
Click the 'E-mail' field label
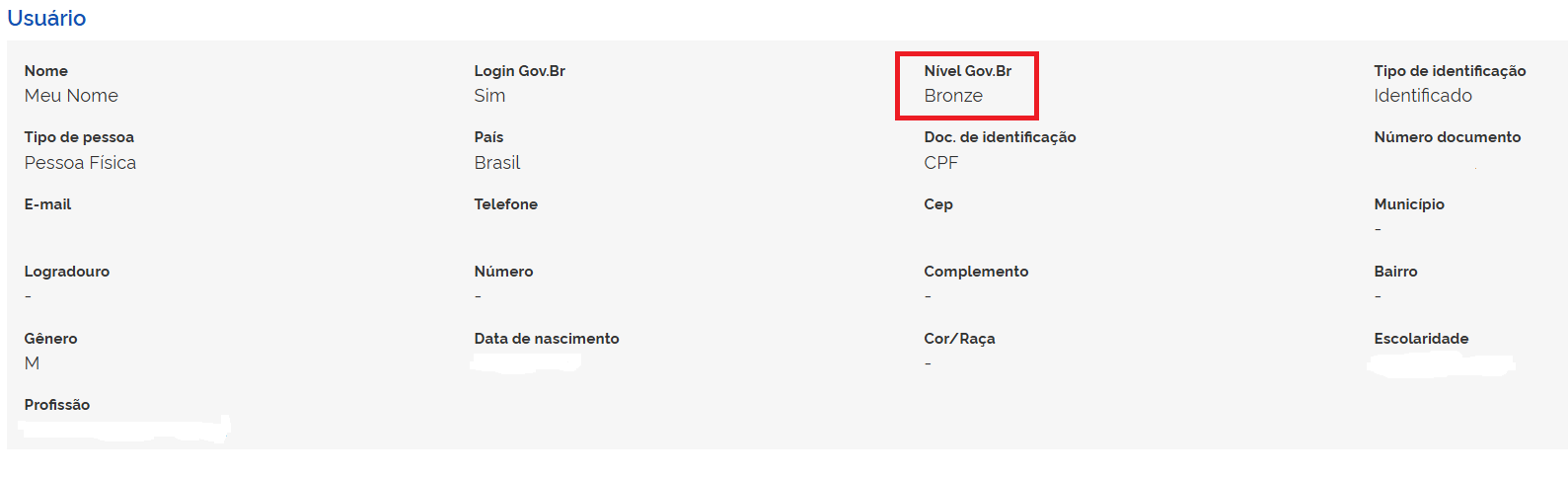tap(47, 204)
